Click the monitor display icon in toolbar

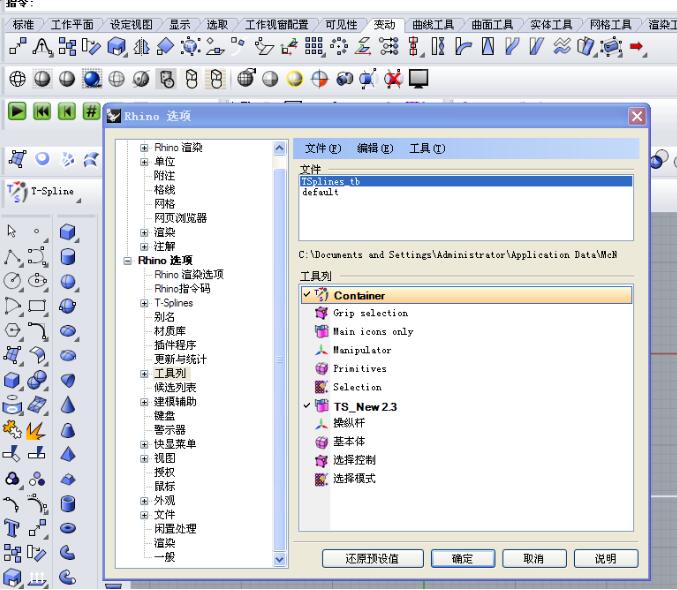418,78
